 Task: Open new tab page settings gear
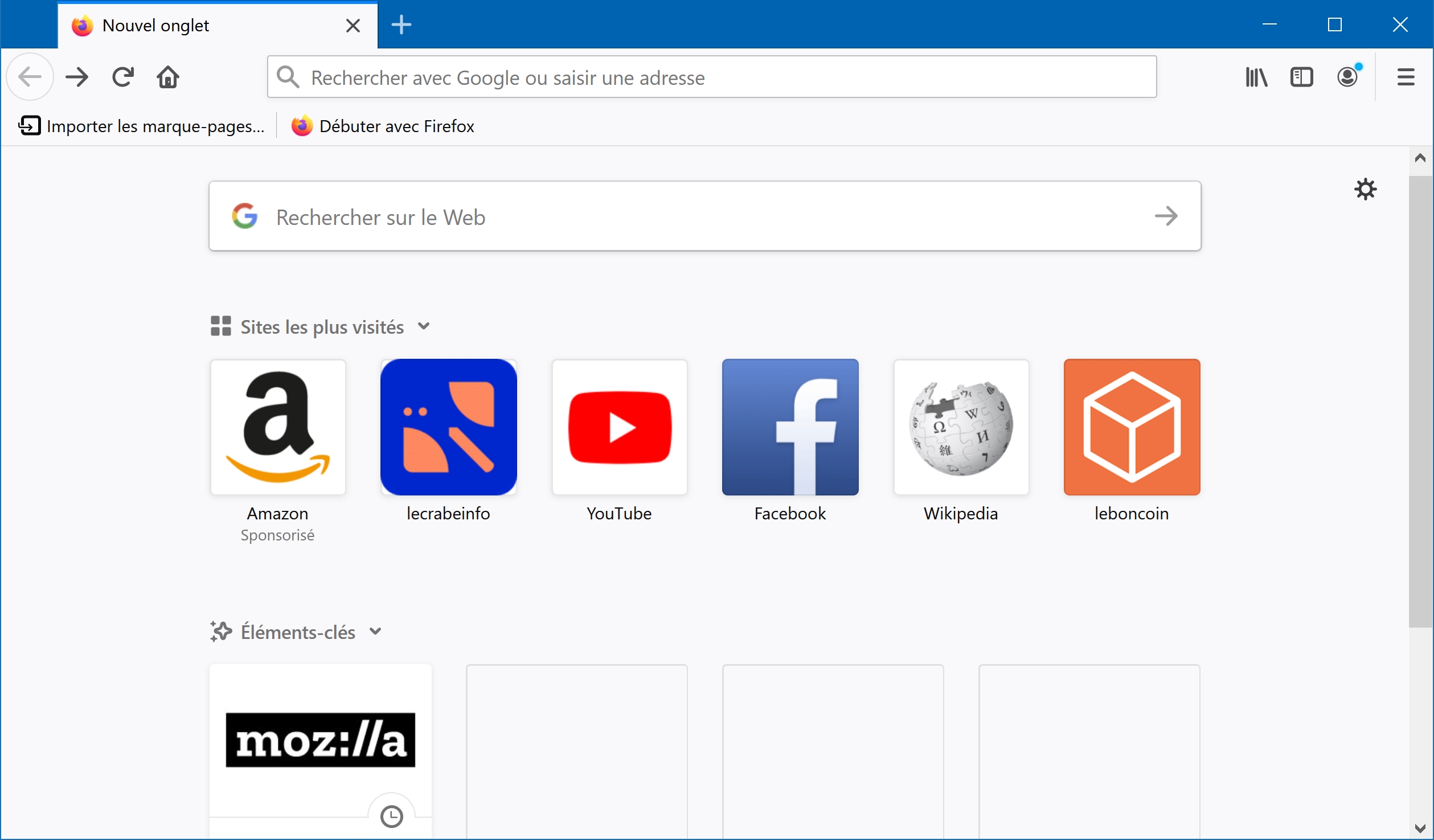click(x=1365, y=189)
